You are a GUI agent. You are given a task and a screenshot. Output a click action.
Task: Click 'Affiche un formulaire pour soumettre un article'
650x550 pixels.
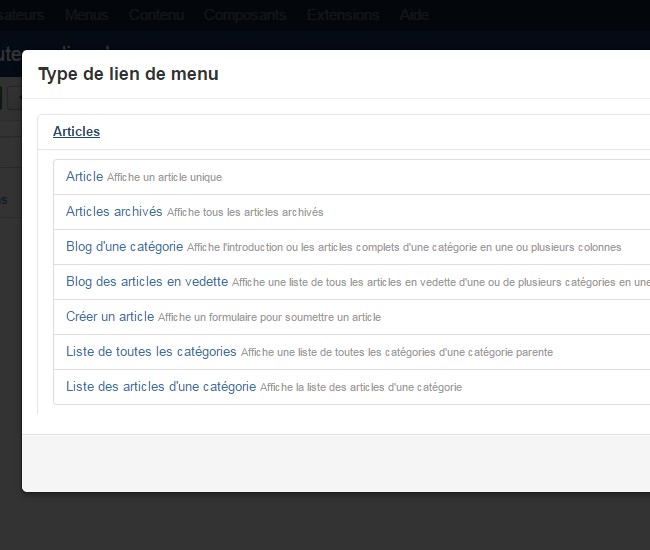click(269, 317)
